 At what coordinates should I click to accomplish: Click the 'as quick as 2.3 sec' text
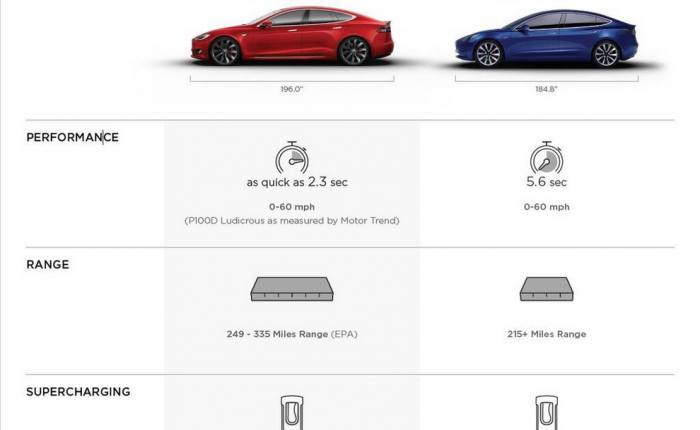(x=297, y=182)
